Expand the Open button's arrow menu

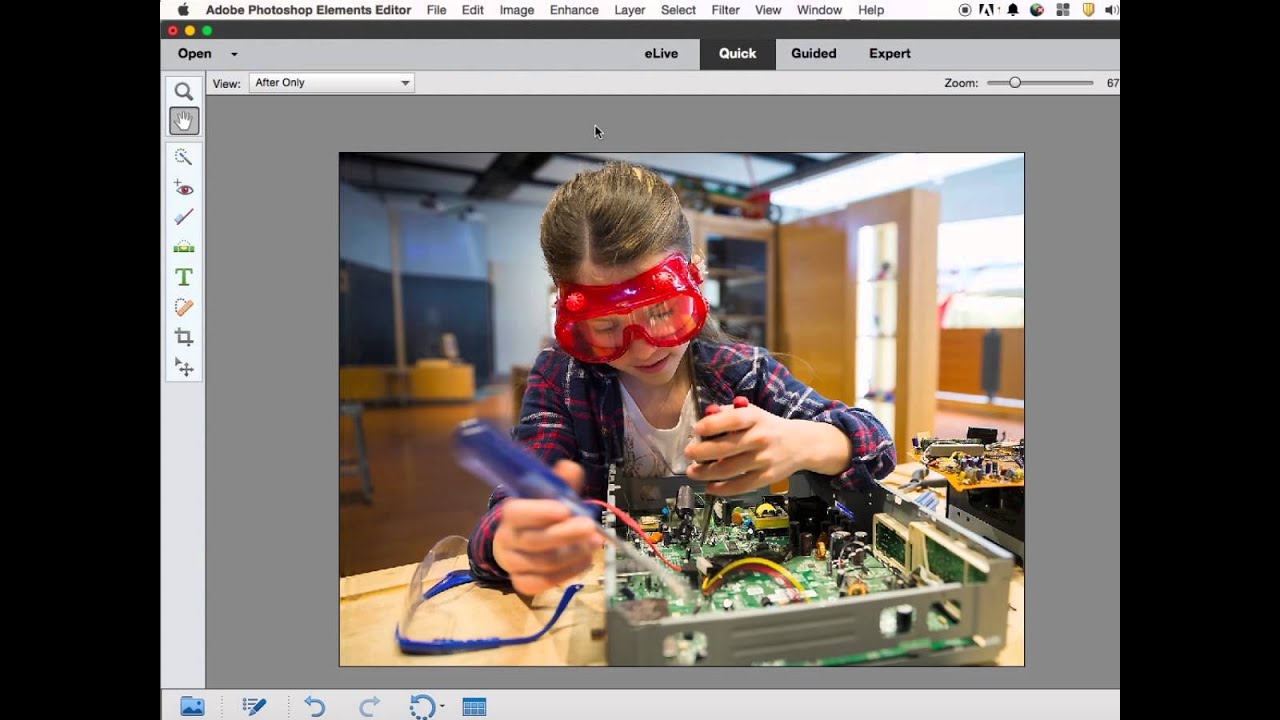(x=234, y=54)
